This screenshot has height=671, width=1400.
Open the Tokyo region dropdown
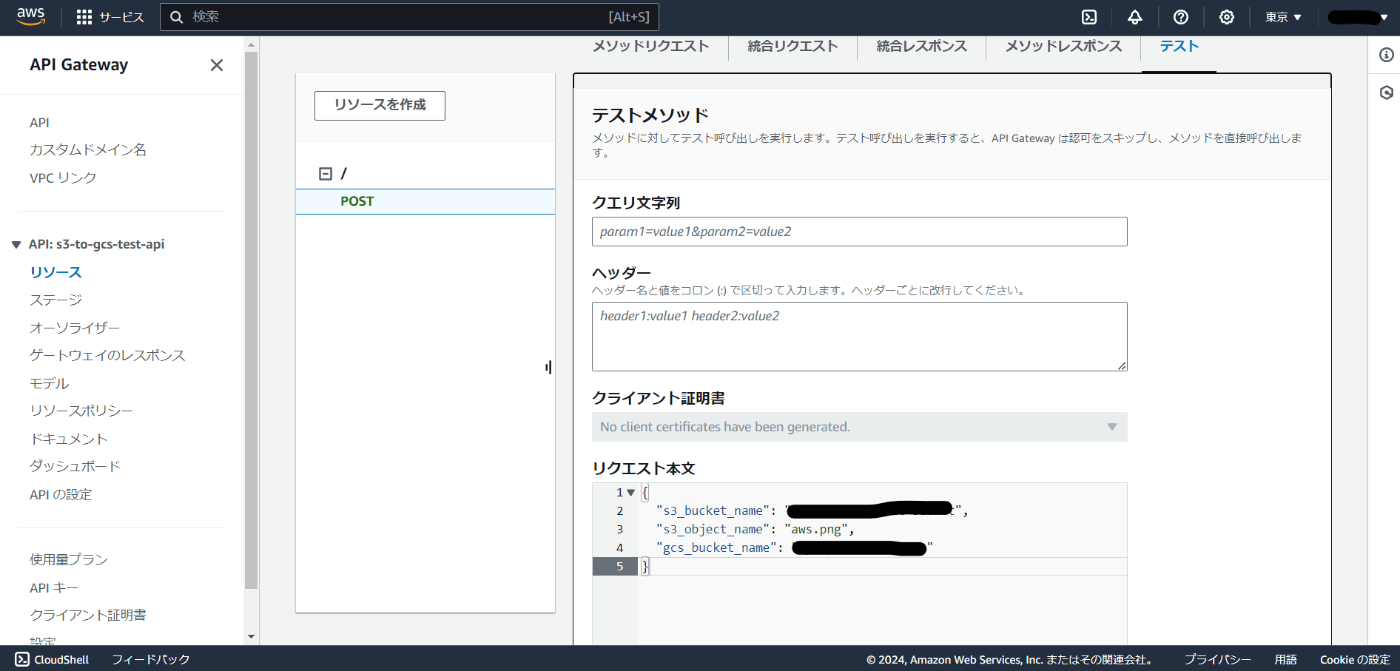pos(1283,17)
